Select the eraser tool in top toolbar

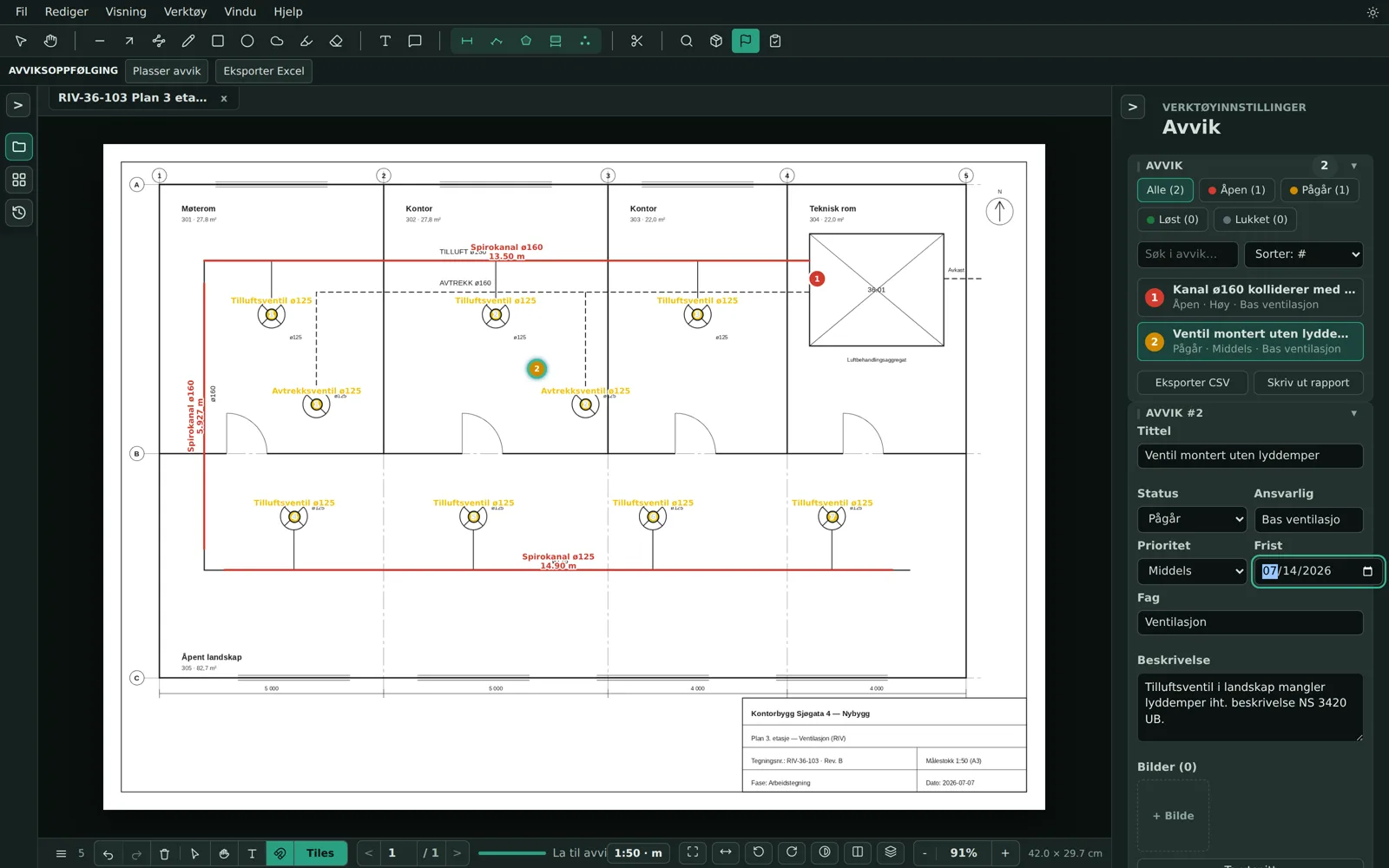click(x=336, y=41)
